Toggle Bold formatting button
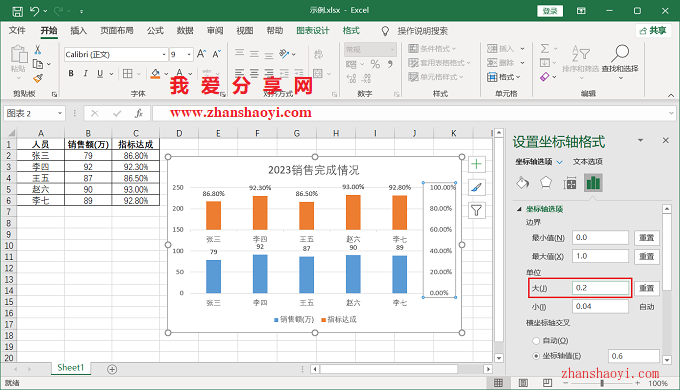Image resolution: width=680 pixels, height=390 pixels. pos(71,74)
